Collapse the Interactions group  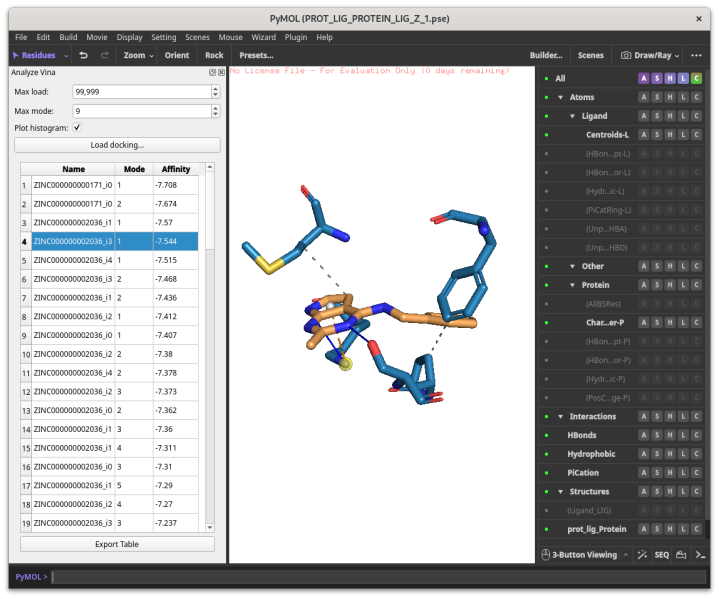pyautogui.click(x=561, y=416)
